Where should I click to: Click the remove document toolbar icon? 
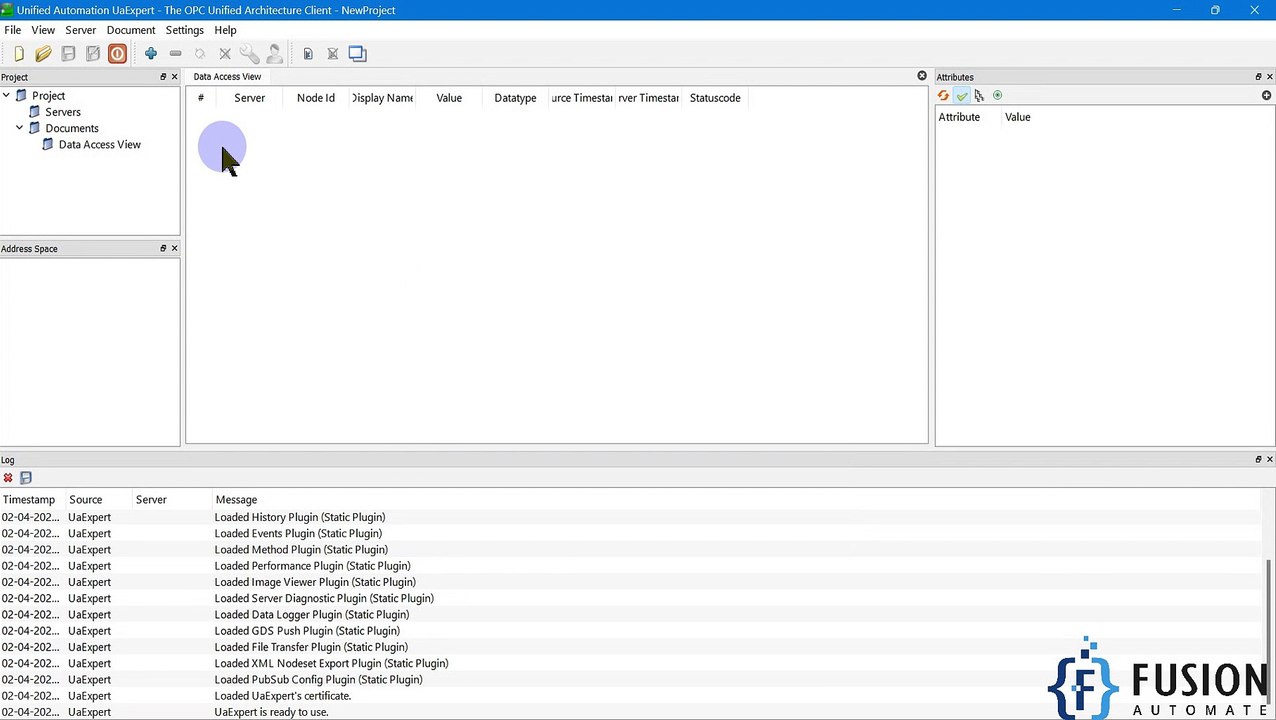coord(332,54)
